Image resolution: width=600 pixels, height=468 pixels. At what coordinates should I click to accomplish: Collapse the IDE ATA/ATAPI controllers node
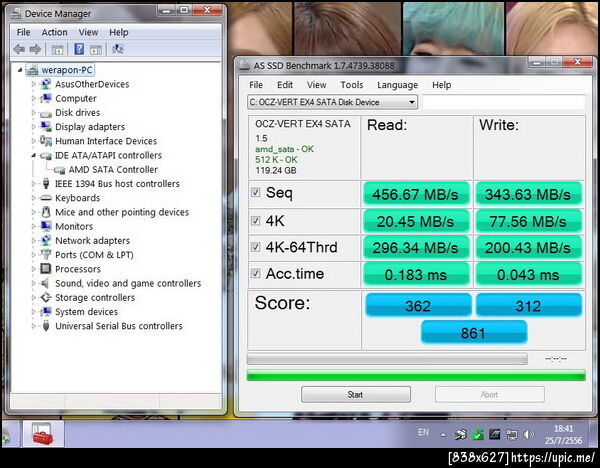[34, 155]
